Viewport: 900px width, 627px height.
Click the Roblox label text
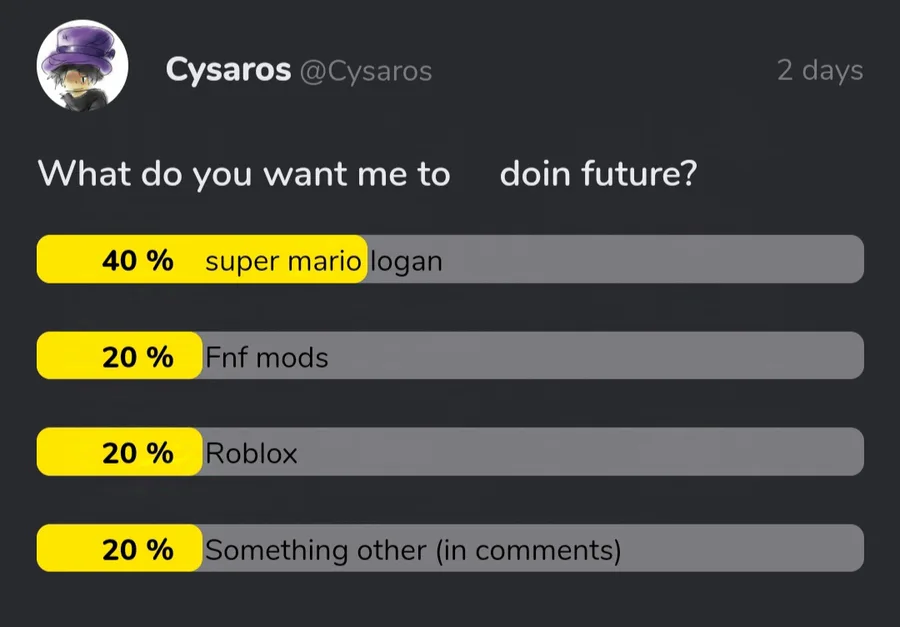point(251,454)
